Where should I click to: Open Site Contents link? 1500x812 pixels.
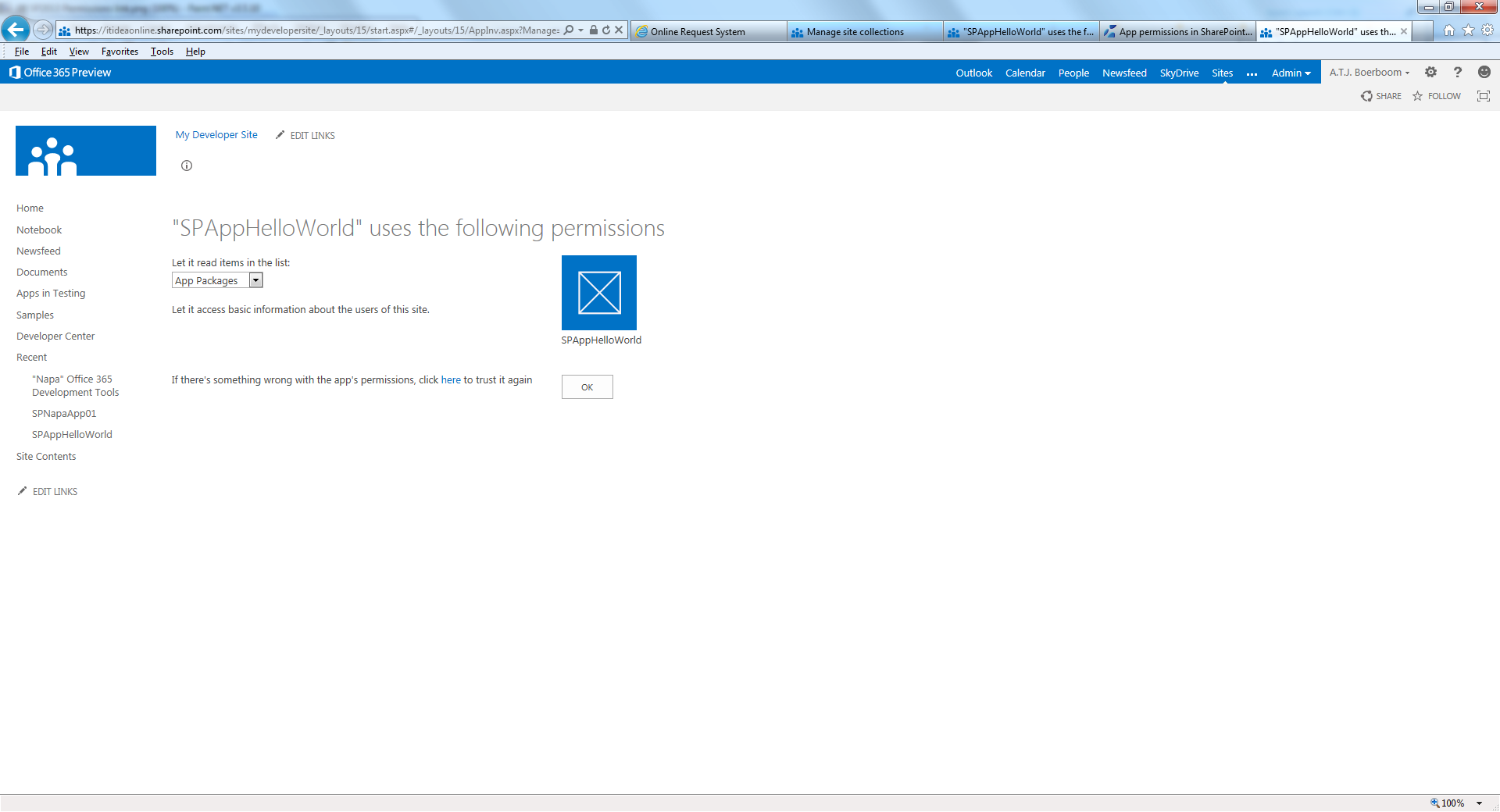click(x=46, y=456)
